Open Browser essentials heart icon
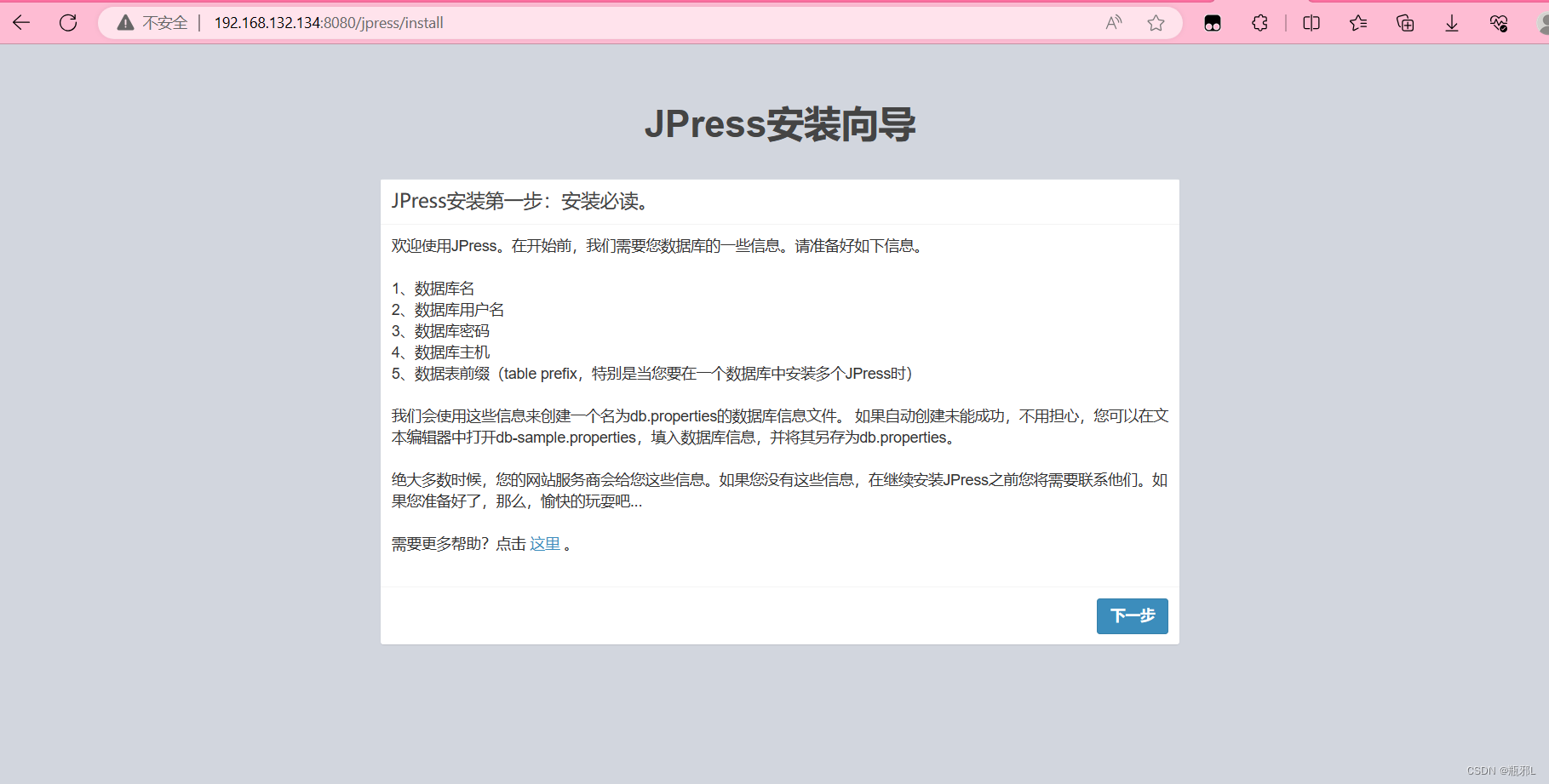Viewport: 1549px width, 784px height. (x=1499, y=23)
